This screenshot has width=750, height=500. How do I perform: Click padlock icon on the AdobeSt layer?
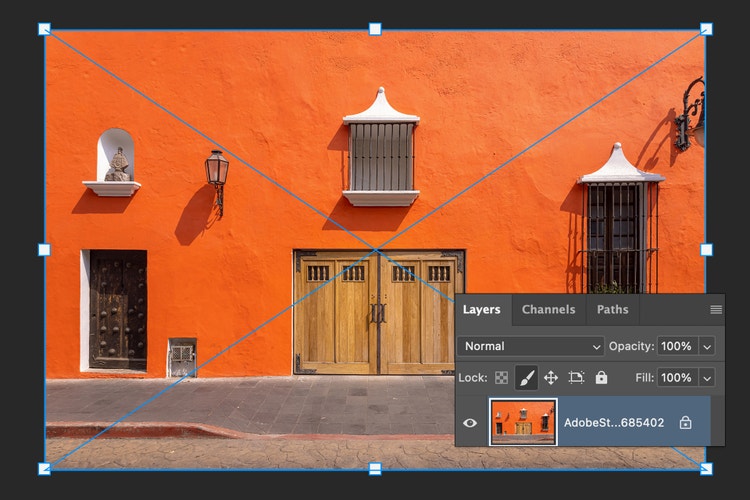pos(685,423)
